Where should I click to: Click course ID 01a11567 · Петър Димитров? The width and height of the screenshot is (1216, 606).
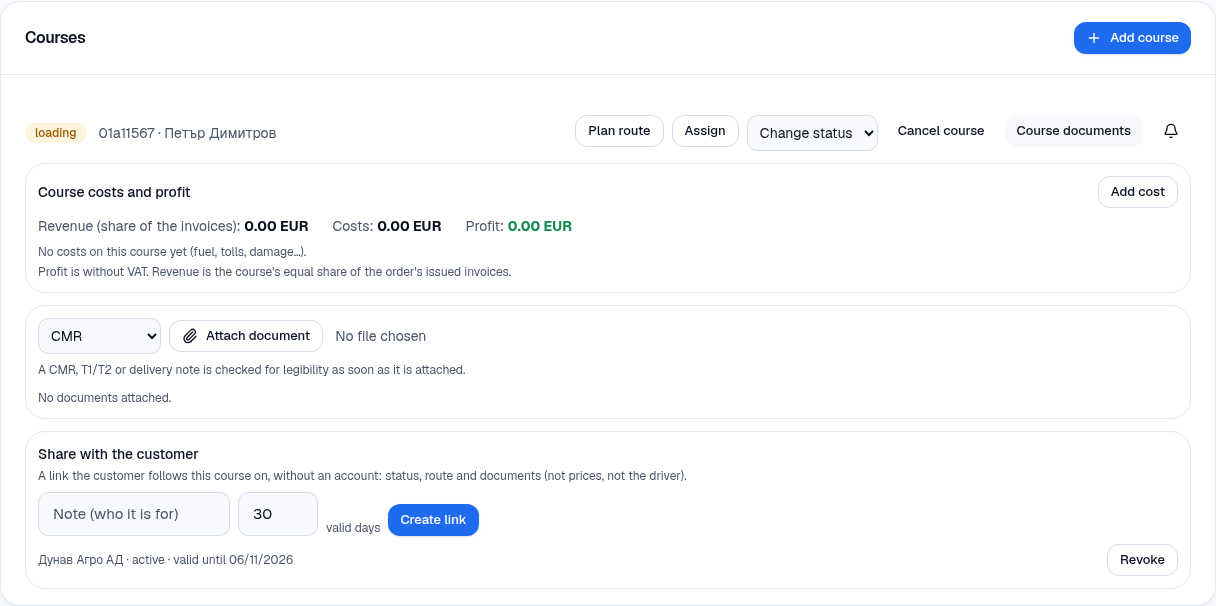pos(187,133)
